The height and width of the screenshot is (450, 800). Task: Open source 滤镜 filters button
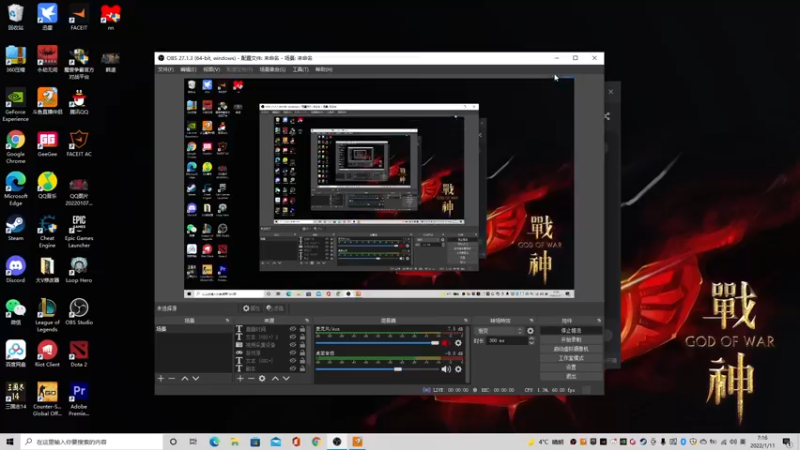275,308
